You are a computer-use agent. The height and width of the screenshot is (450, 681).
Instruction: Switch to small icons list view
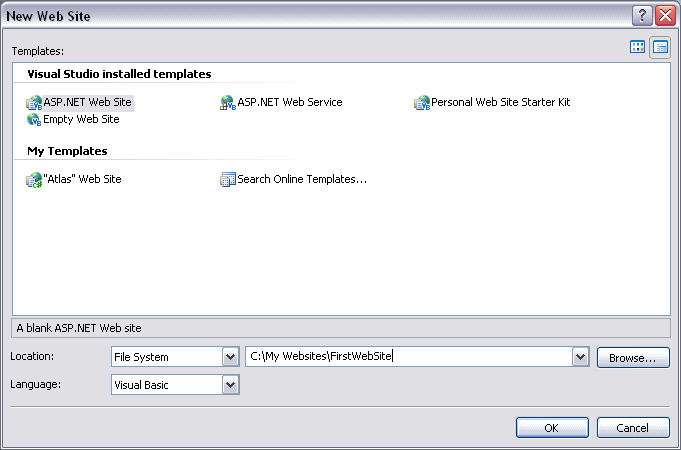660,47
